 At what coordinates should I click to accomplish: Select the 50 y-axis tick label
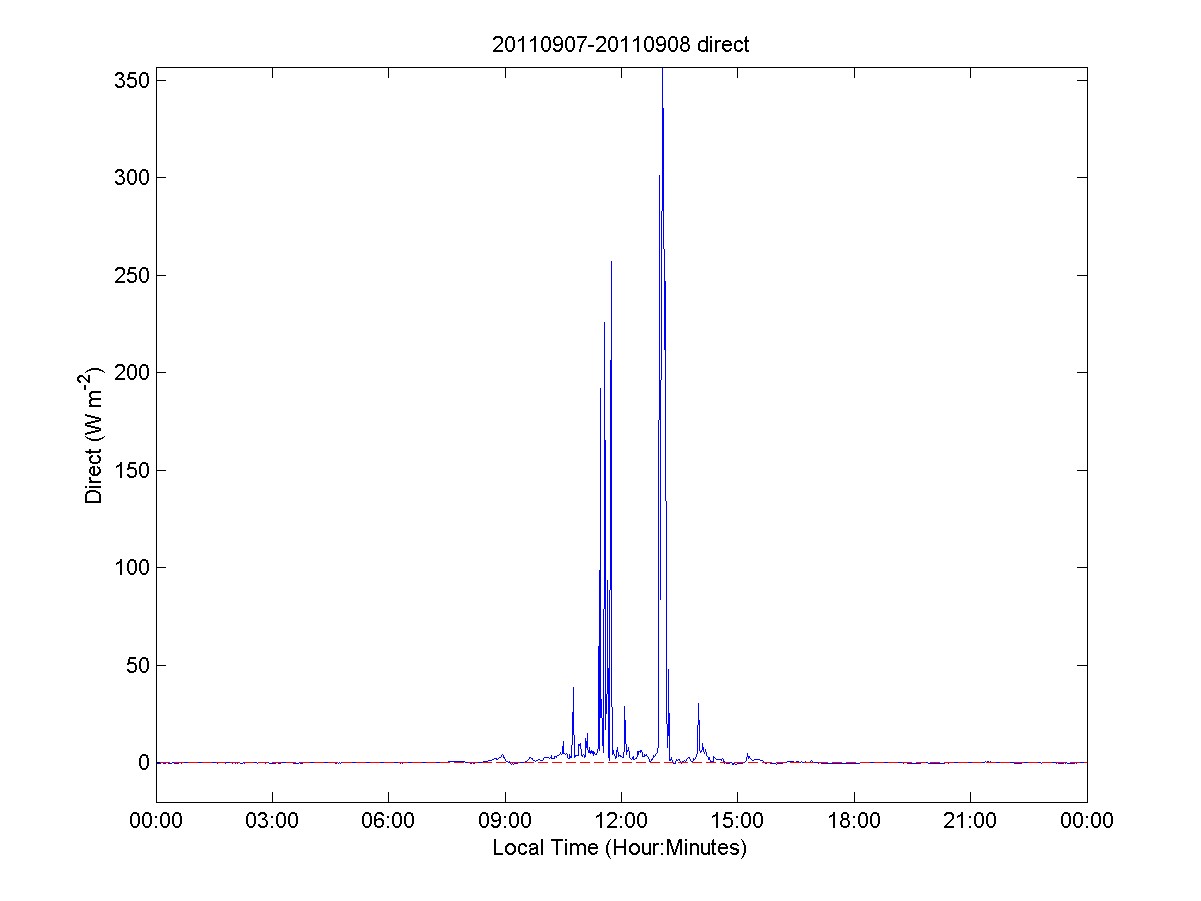click(x=136, y=665)
